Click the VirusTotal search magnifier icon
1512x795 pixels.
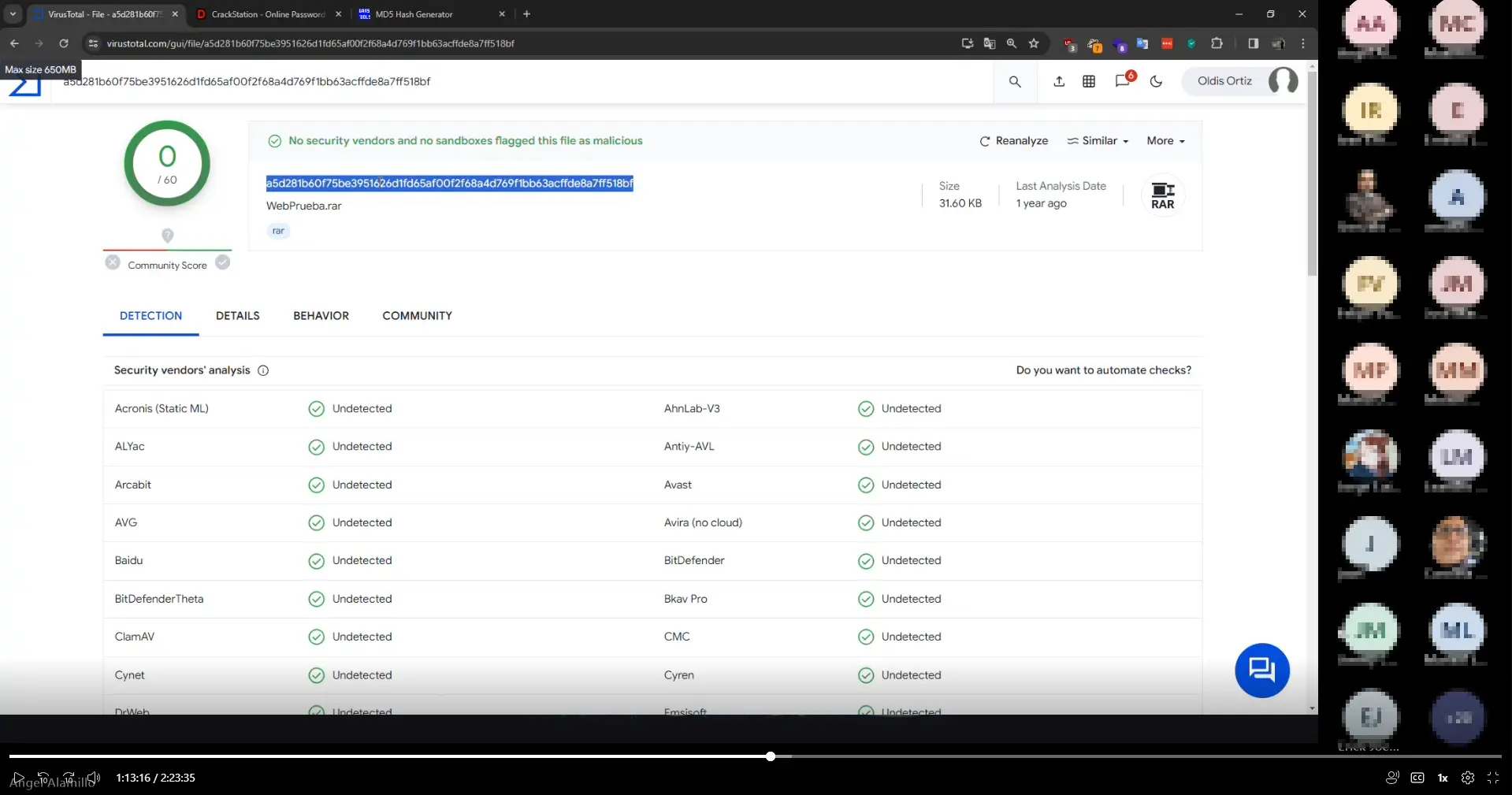click(1015, 81)
